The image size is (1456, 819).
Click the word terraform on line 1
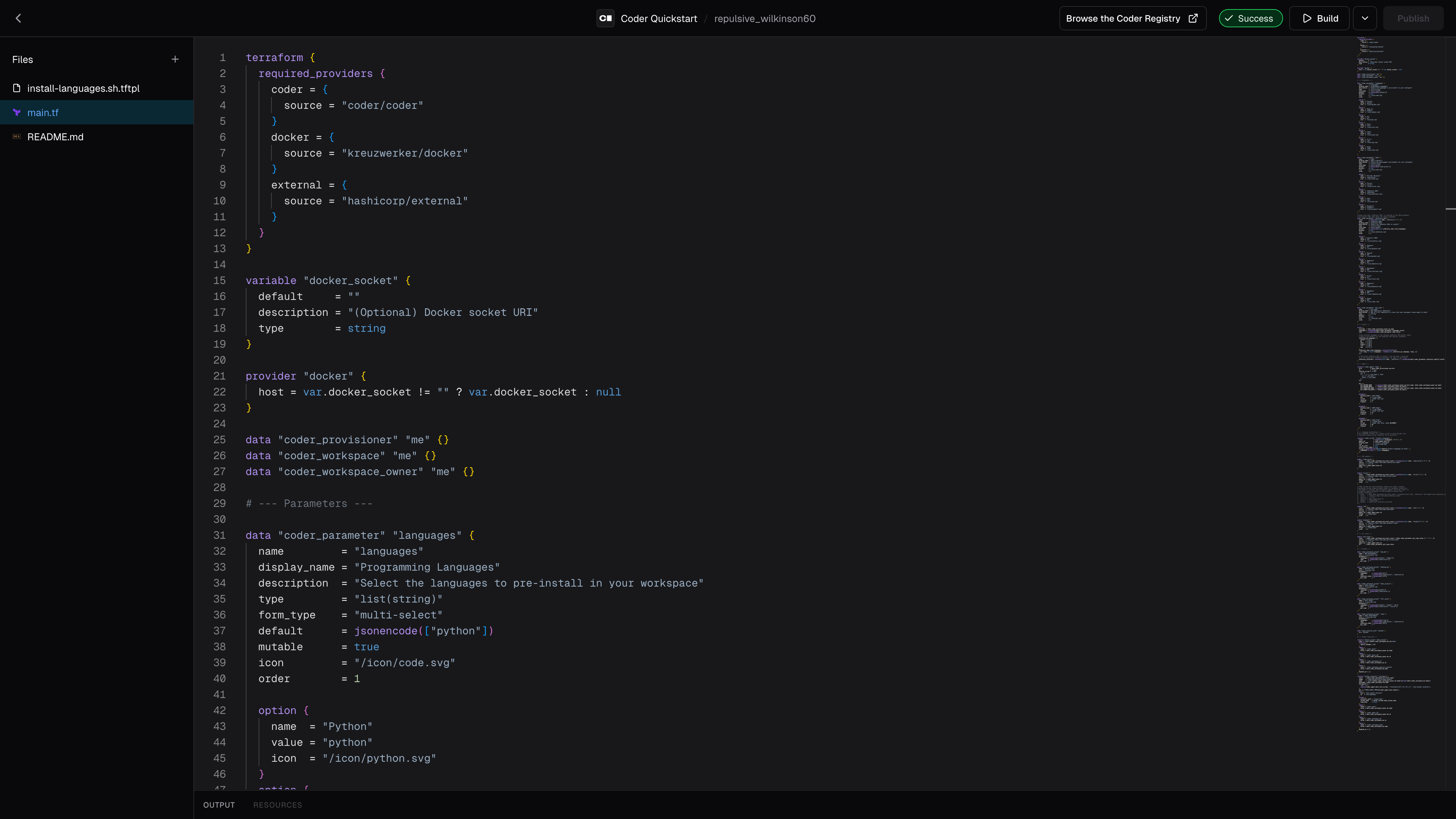[x=274, y=57]
